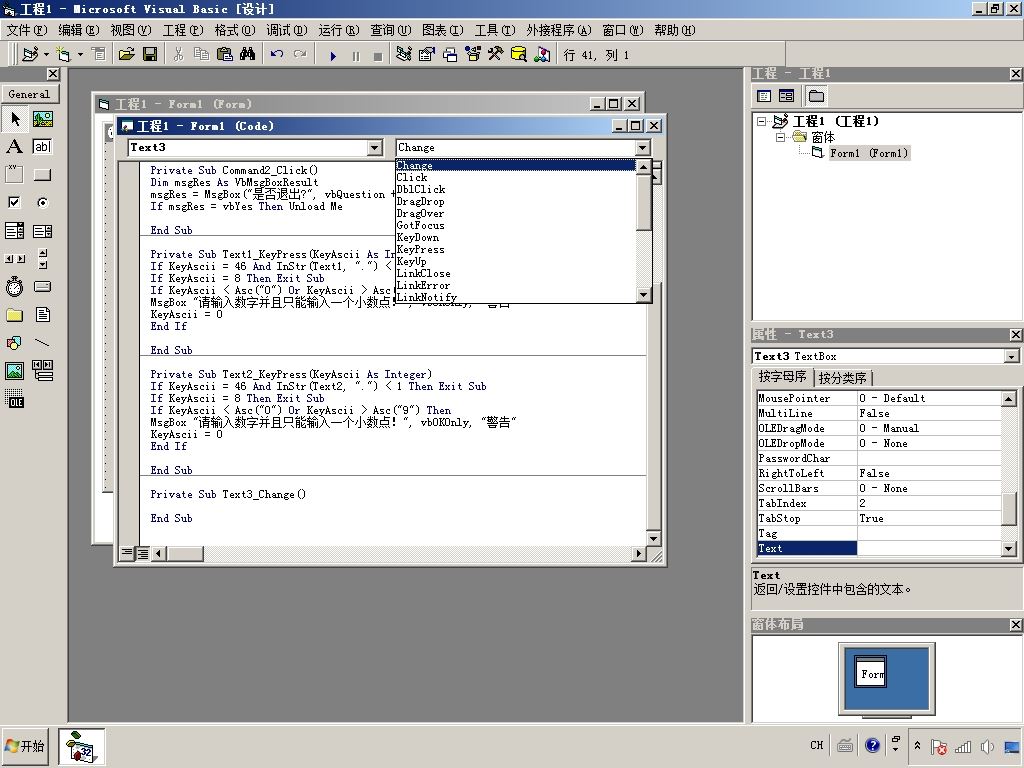Click the Undo toolbar icon
This screenshot has height=768, width=1024.
click(277, 55)
